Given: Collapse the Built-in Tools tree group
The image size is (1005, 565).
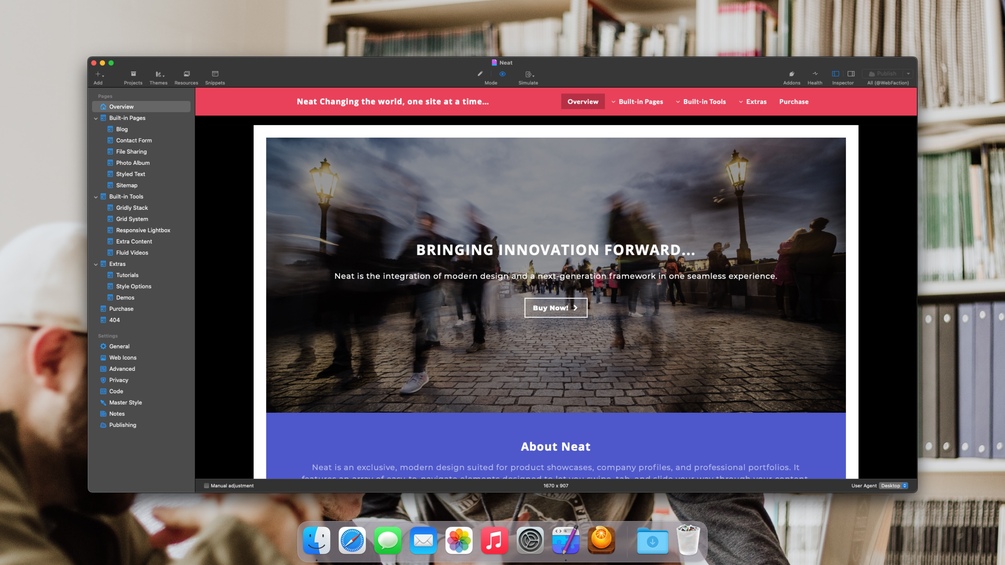Looking at the screenshot, I should point(96,197).
